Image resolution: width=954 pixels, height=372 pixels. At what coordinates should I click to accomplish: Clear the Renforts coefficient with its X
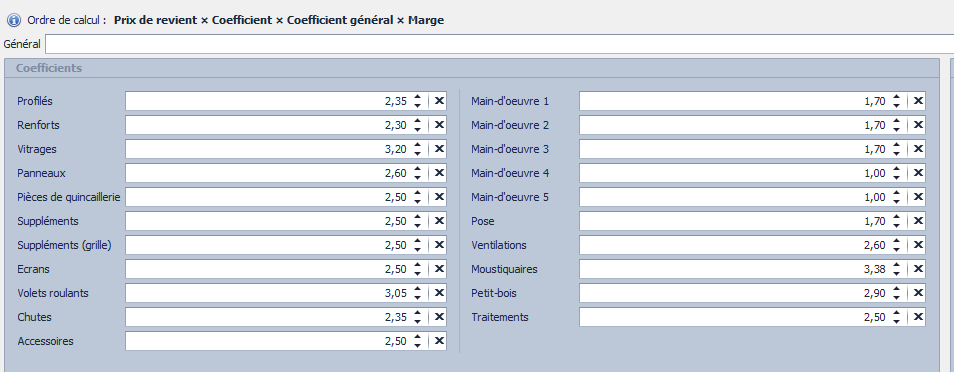439,125
